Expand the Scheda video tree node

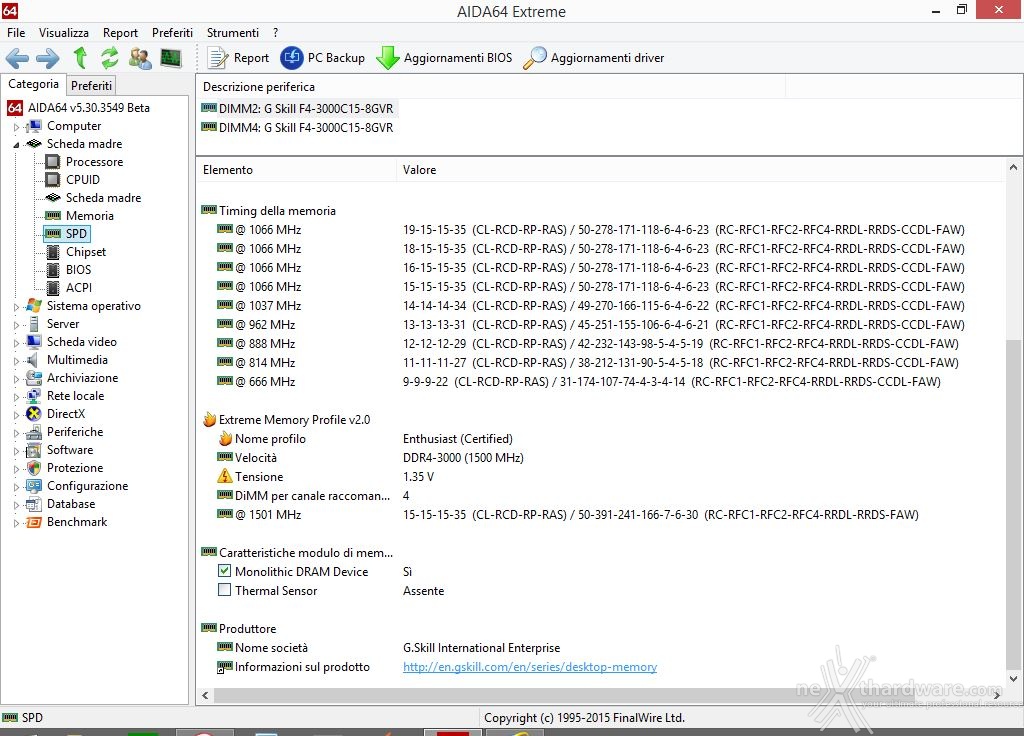pos(16,342)
